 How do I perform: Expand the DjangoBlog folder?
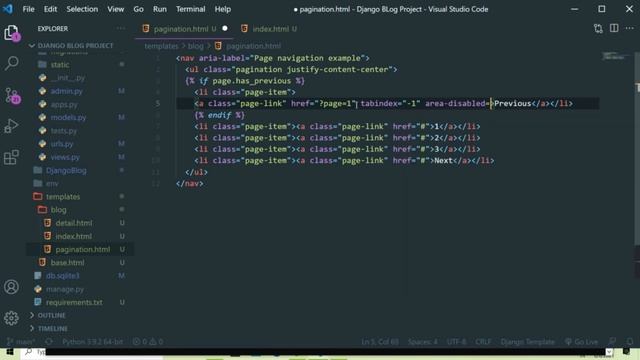[x=66, y=171]
